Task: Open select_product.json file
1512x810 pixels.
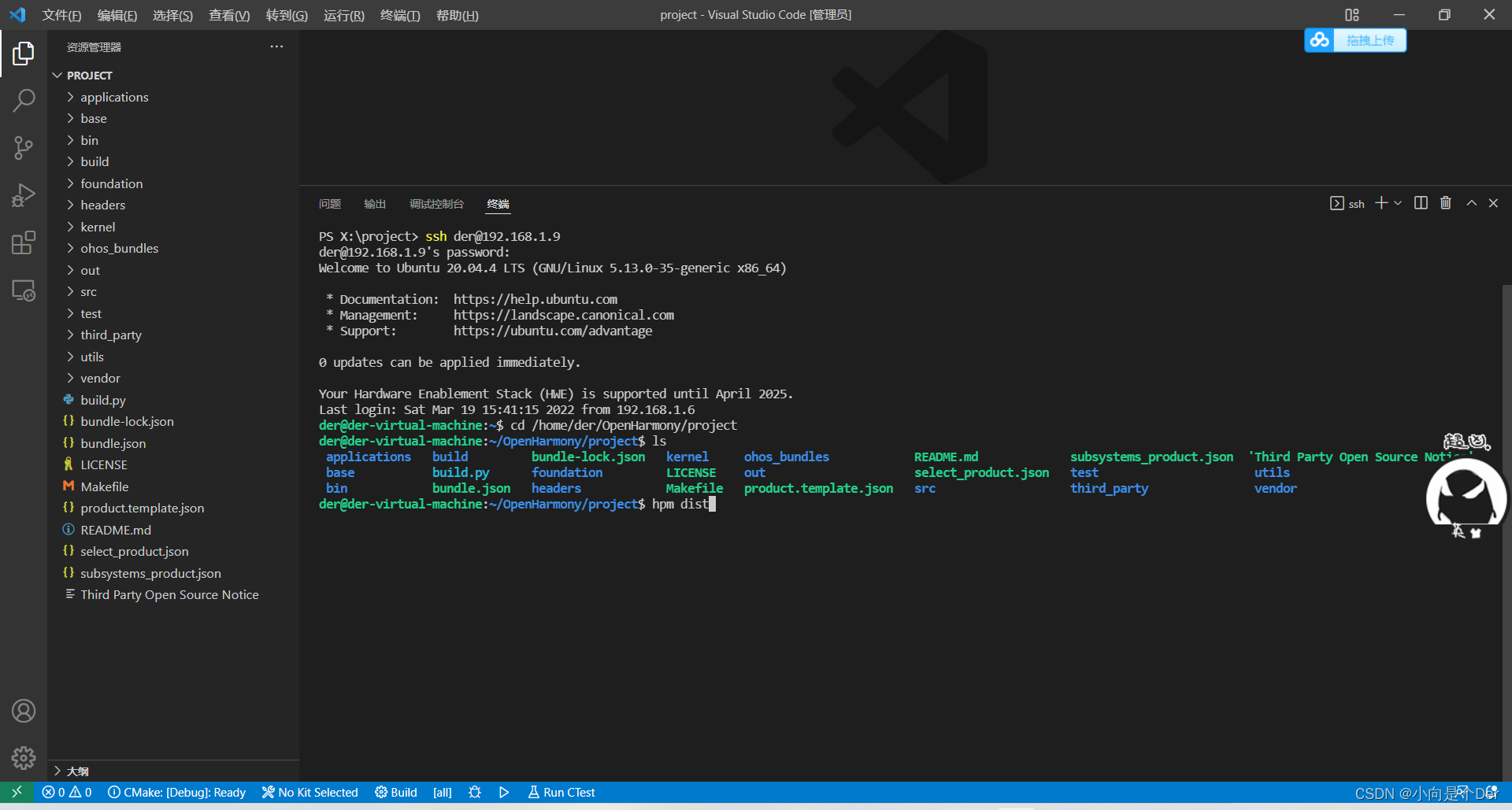Action: tap(173, 551)
